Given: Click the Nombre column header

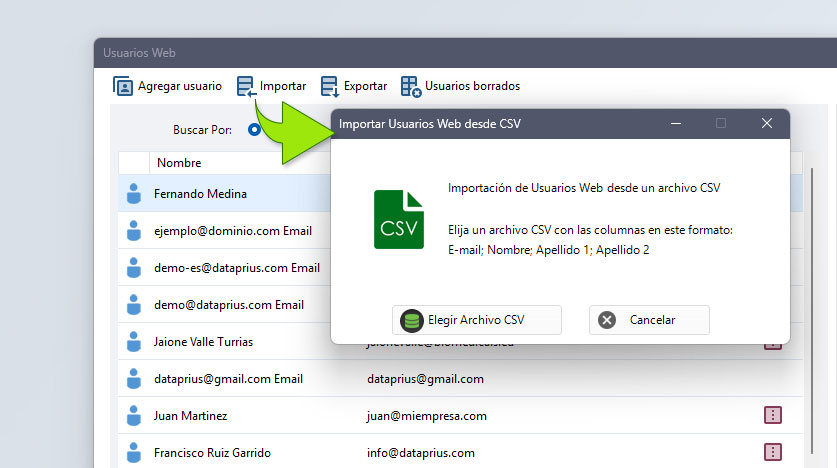Looking at the screenshot, I should [x=179, y=163].
